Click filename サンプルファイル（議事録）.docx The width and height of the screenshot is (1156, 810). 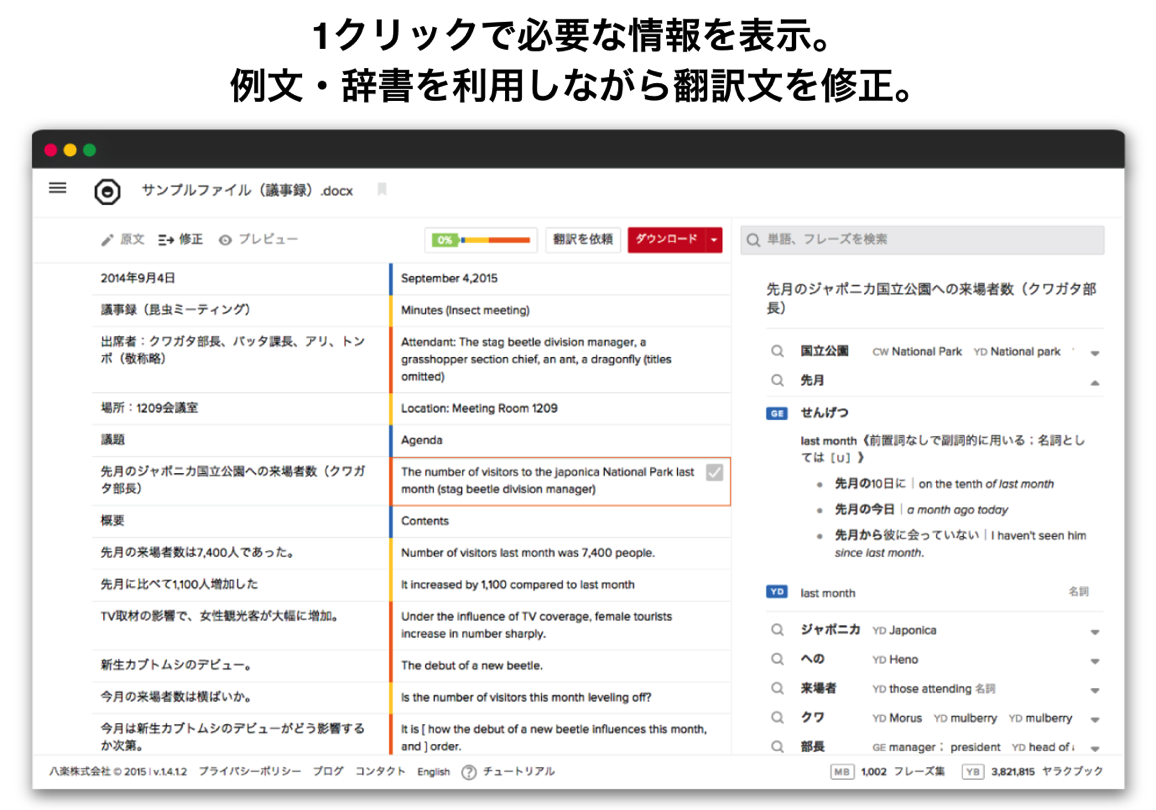coord(247,191)
